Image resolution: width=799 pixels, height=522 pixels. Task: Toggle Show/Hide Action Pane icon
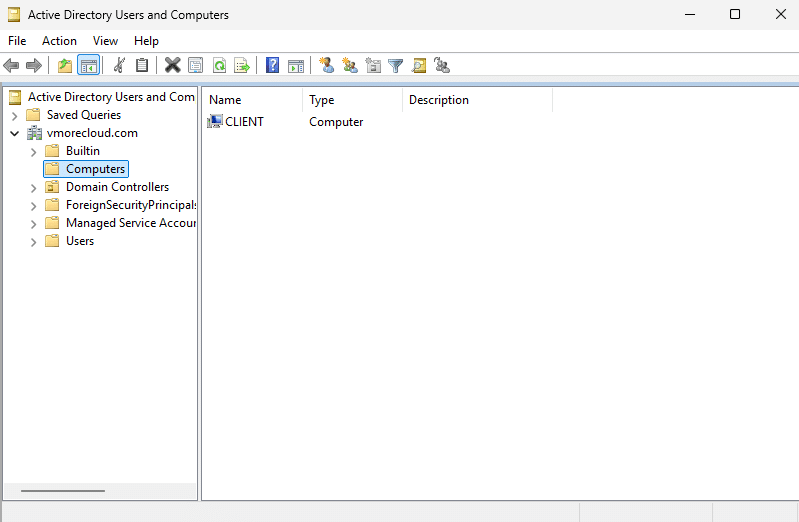pyautogui.click(x=296, y=65)
